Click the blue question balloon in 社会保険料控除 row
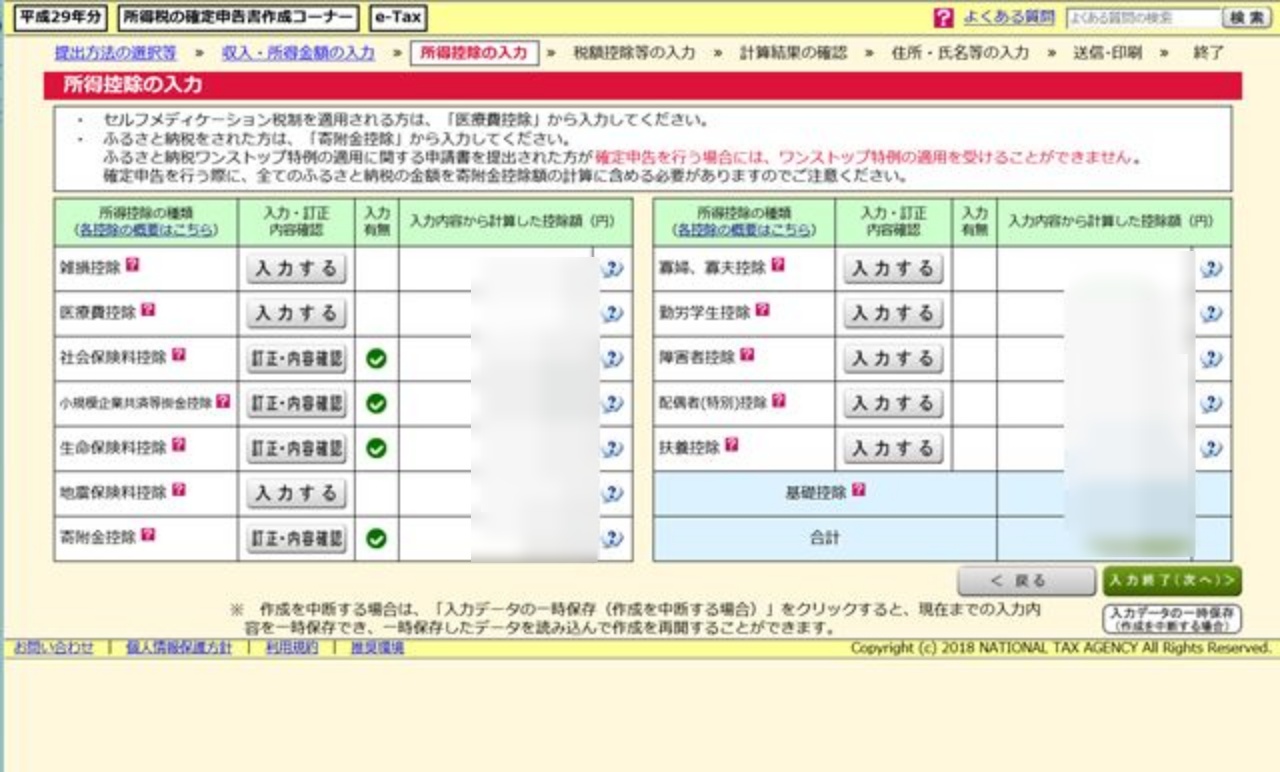Screen dimensions: 1280x772 (x=612, y=358)
